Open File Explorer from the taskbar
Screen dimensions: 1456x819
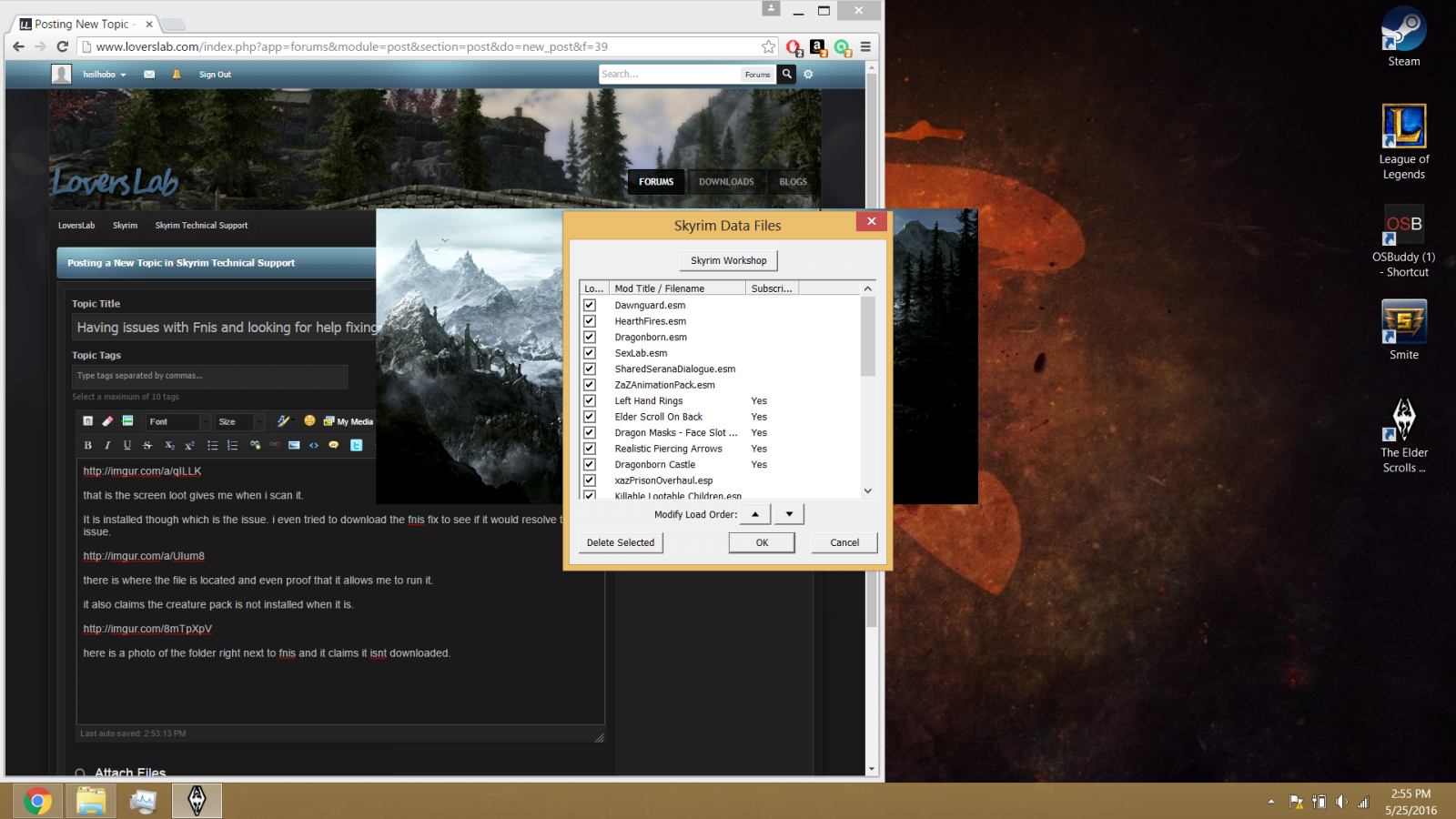[90, 801]
